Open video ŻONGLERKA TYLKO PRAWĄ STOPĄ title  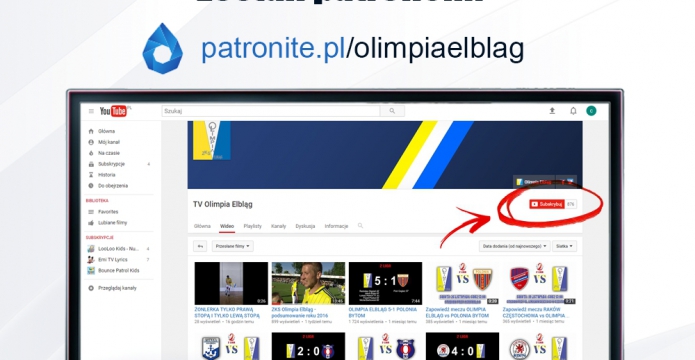pos(227,313)
